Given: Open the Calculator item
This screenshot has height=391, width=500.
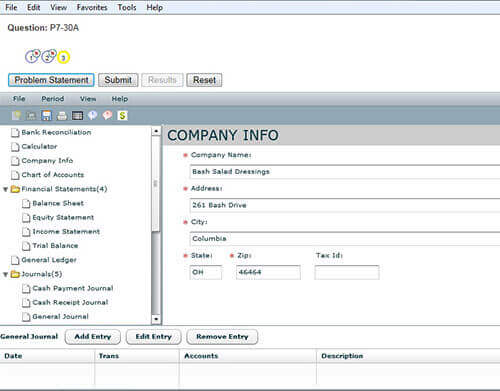Looking at the screenshot, I should pyautogui.click(x=34, y=147).
